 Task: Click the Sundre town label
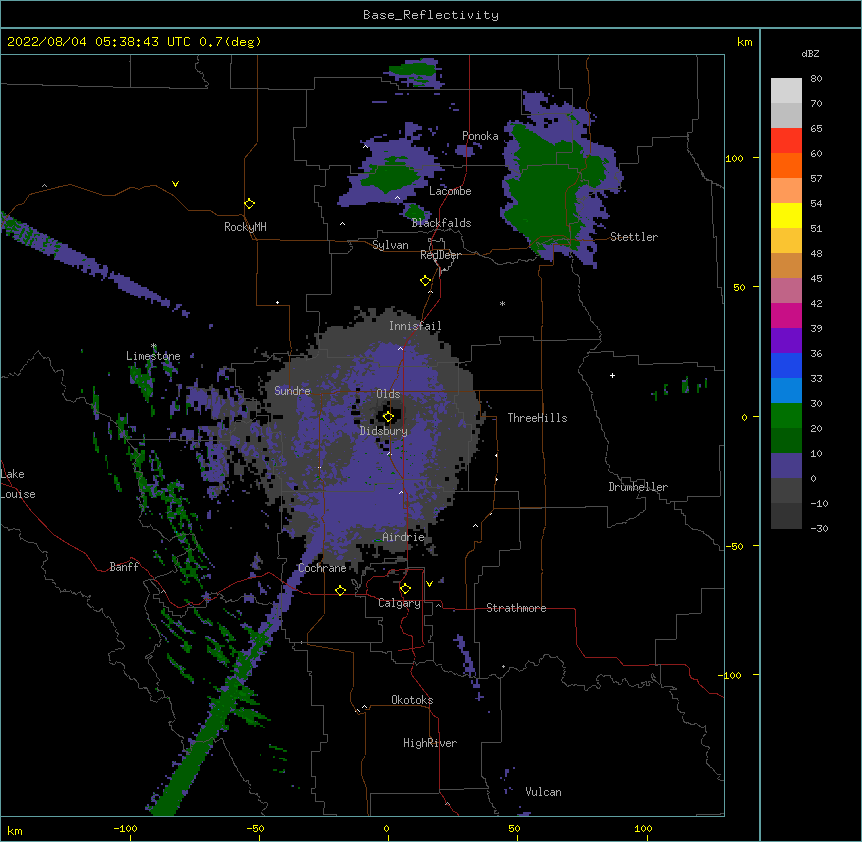[292, 391]
